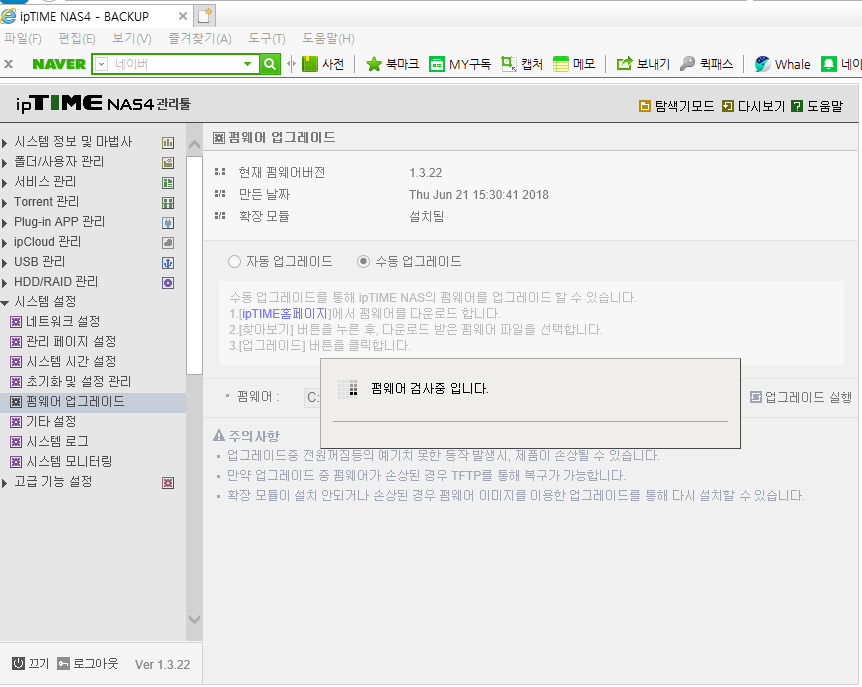Open the 도움말 help in NAS header
Screen dimensions: 862x687
(817, 106)
